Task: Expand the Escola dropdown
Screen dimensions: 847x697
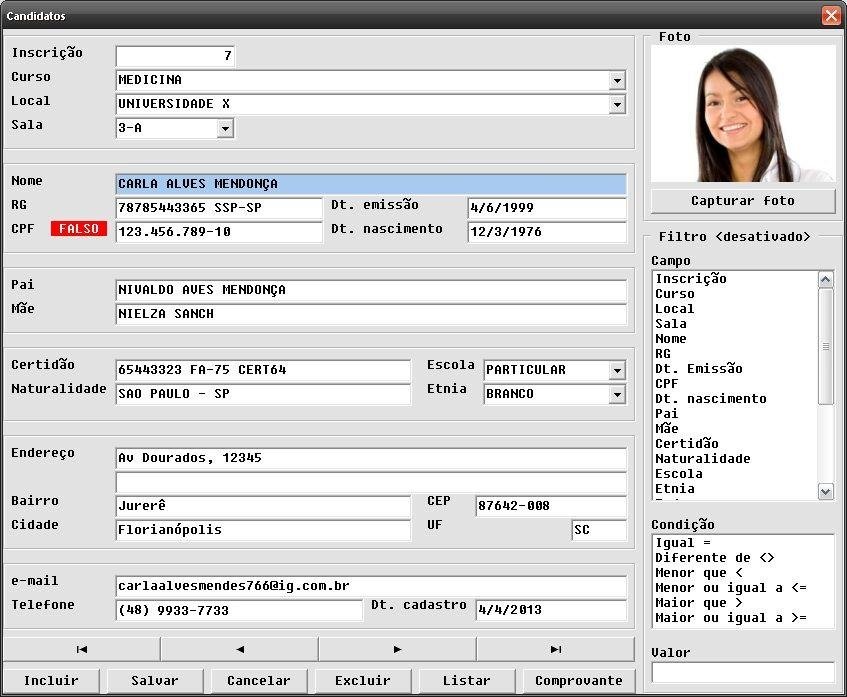Action: click(x=617, y=371)
